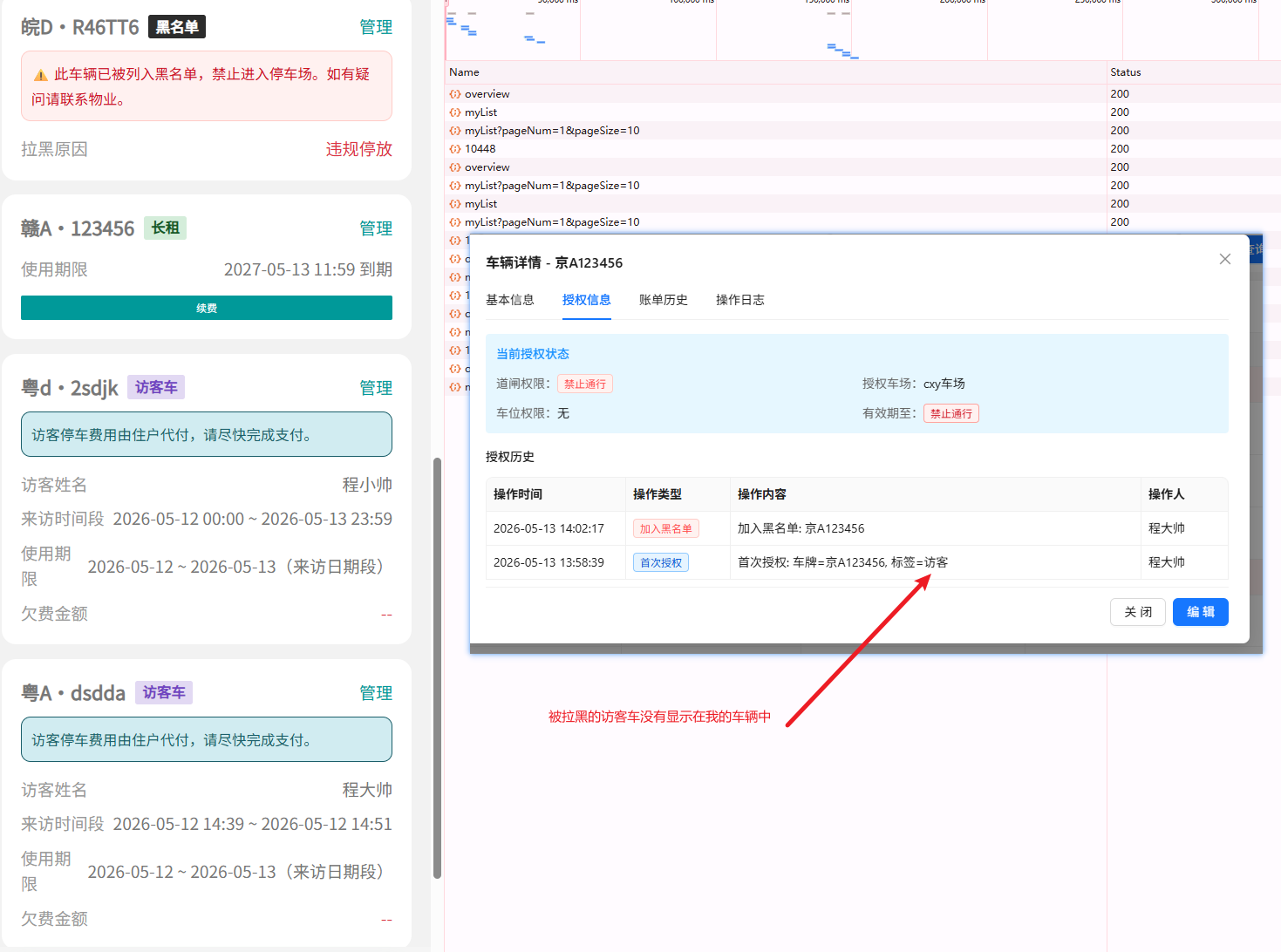Open 管理 for vehicle 赣A·123456
Image resolution: width=1281 pixels, height=952 pixels.
point(376,228)
